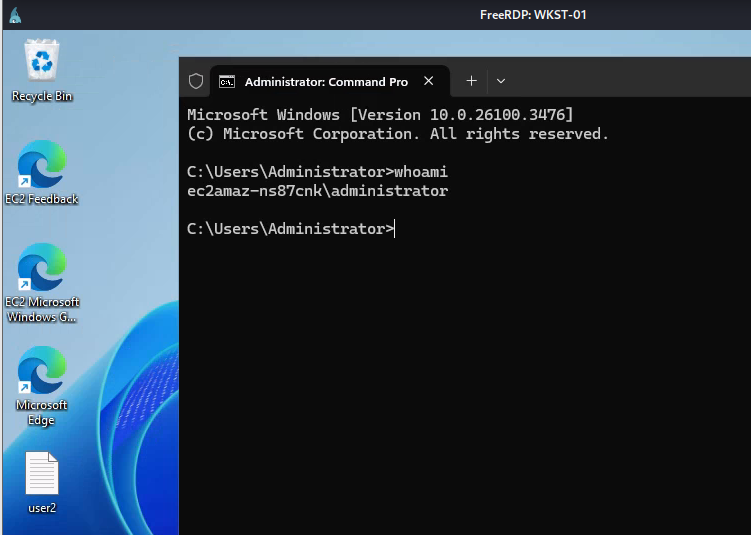Select the EC2 Feedback shortcut icon
The image size is (751, 535).
click(42, 164)
